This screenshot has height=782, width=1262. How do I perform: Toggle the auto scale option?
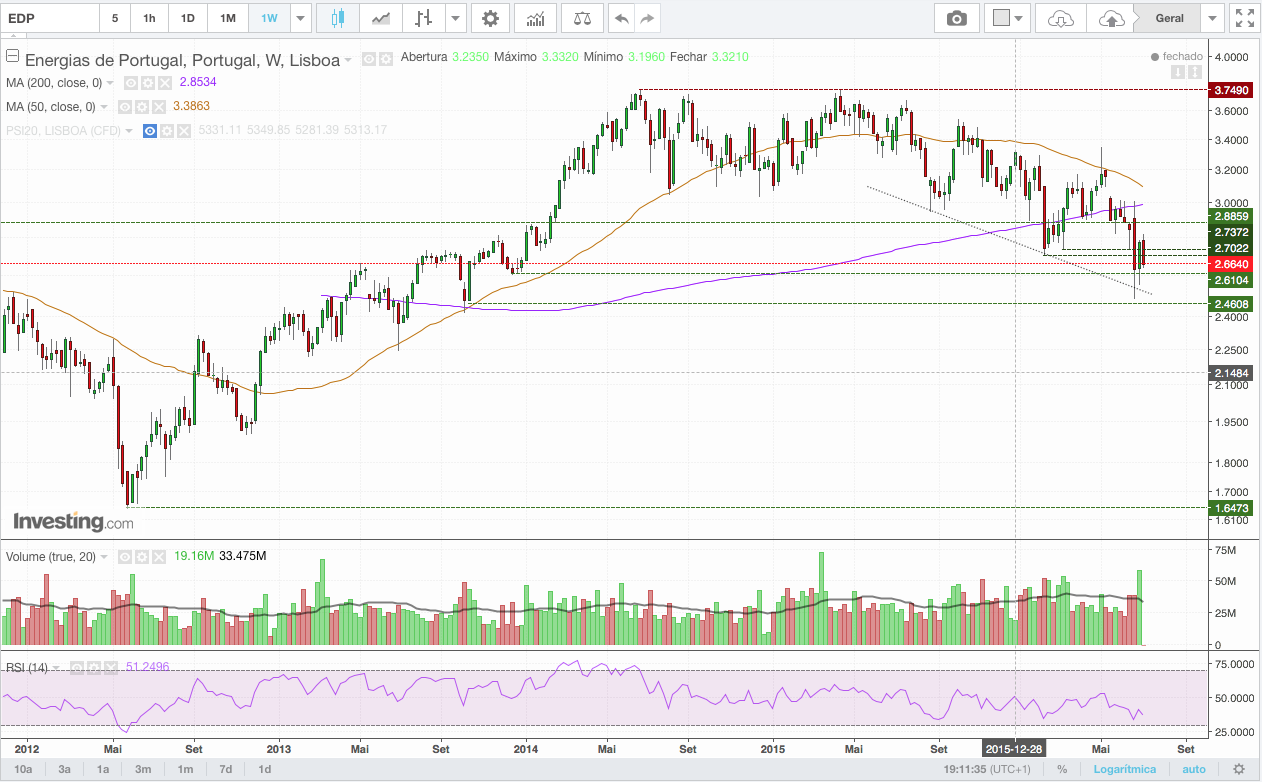pos(1194,769)
